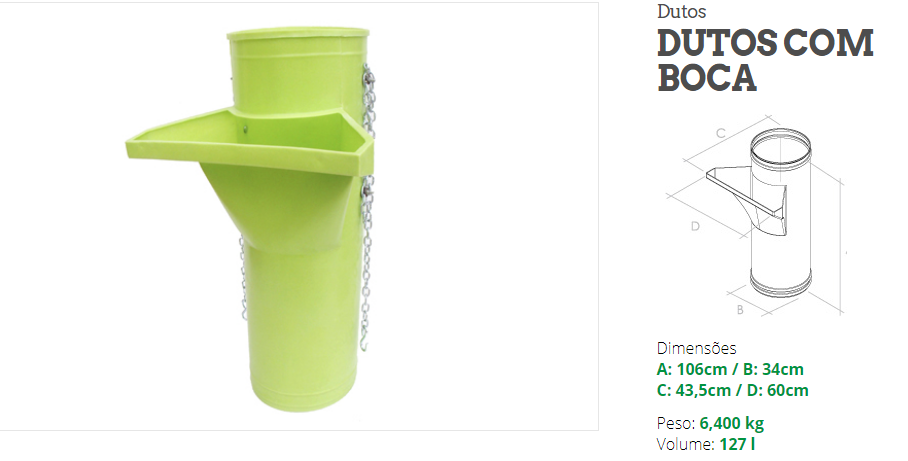Open the green duct product photo

point(299,217)
